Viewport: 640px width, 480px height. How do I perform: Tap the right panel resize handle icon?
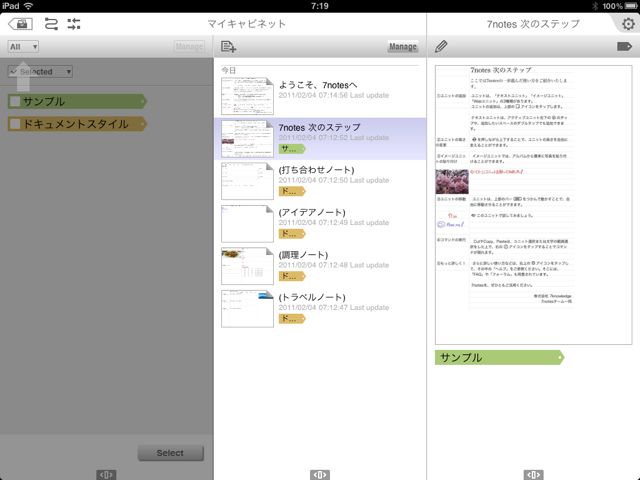coord(533,475)
